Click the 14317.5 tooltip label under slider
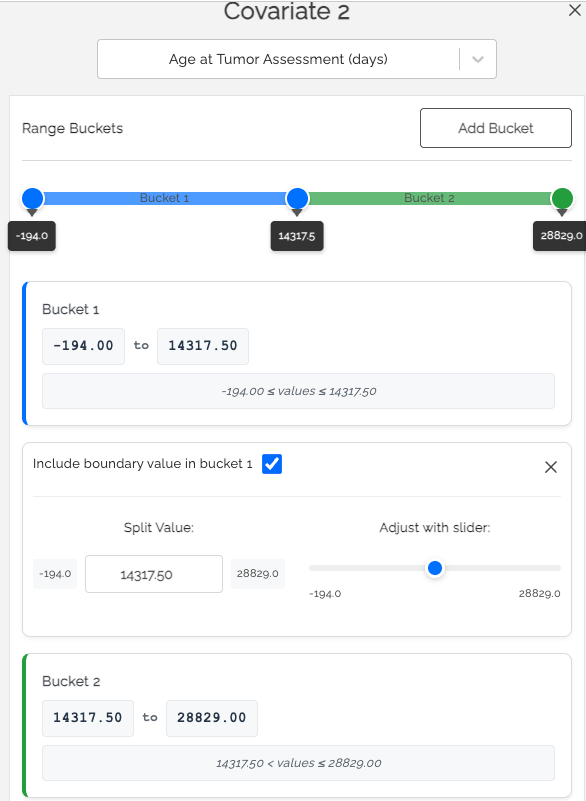Screen dimensions: 586x801 point(297,236)
